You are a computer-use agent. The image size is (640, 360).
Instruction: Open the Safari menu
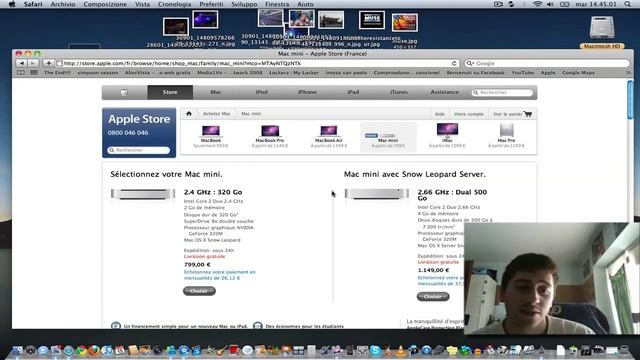[x=33, y=4]
